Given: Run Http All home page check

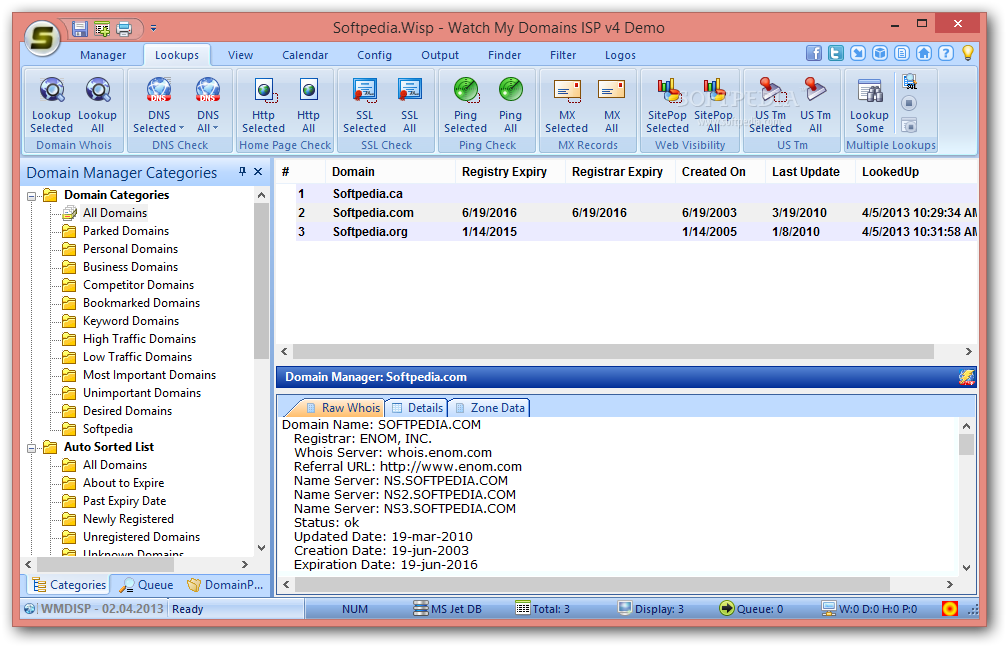Looking at the screenshot, I should pos(308,105).
